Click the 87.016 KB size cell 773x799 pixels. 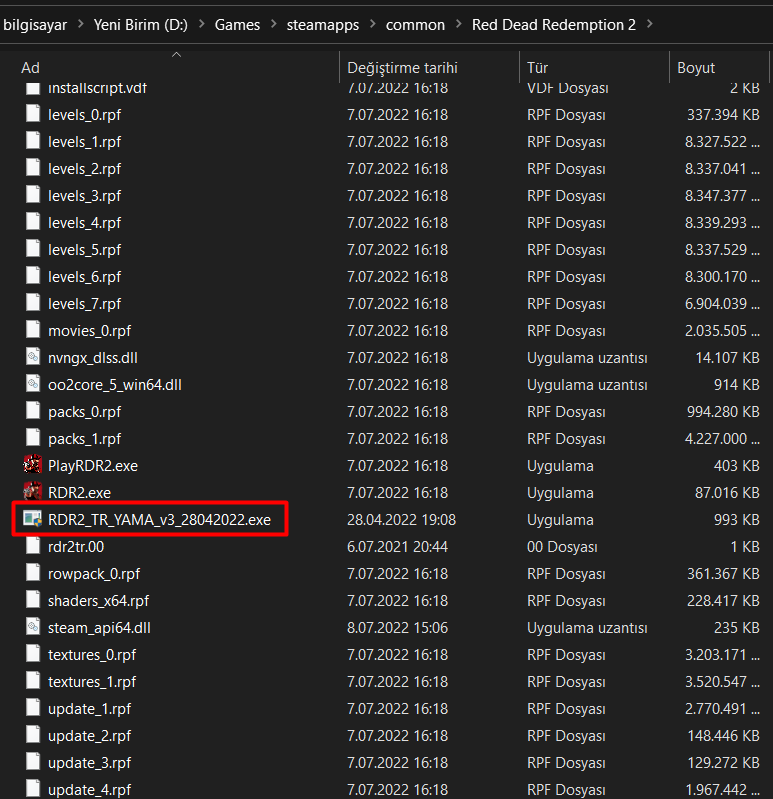click(x=727, y=493)
